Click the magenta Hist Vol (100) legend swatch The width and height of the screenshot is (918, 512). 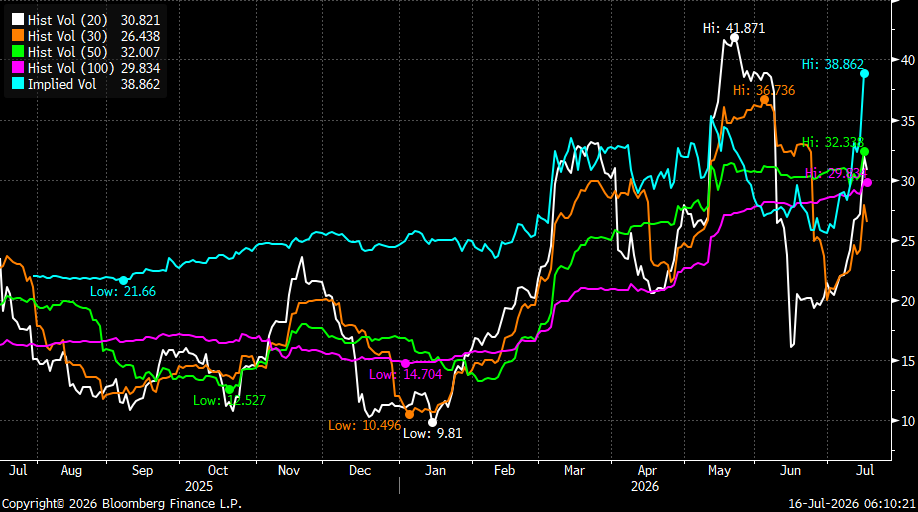point(18,68)
